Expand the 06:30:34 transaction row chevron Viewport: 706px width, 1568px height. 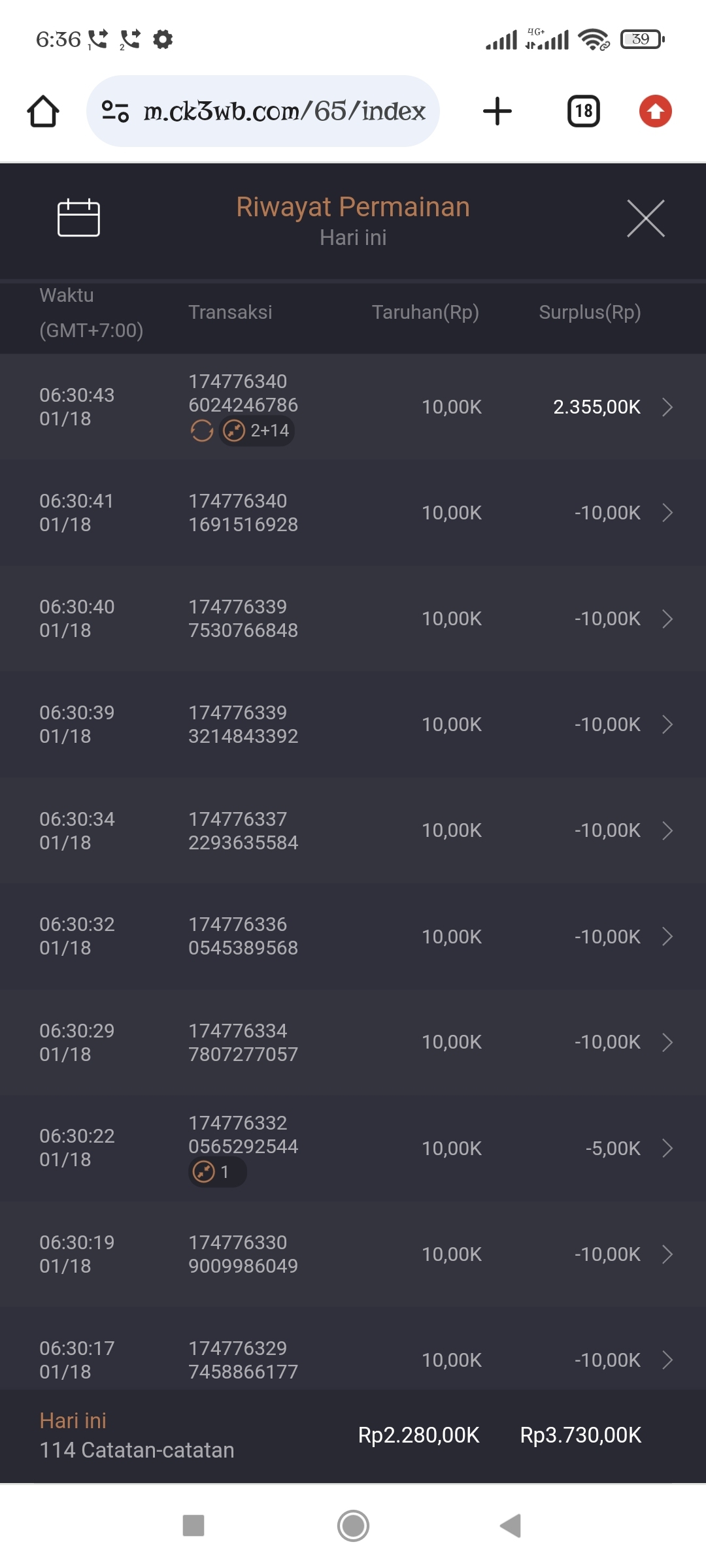click(x=667, y=830)
